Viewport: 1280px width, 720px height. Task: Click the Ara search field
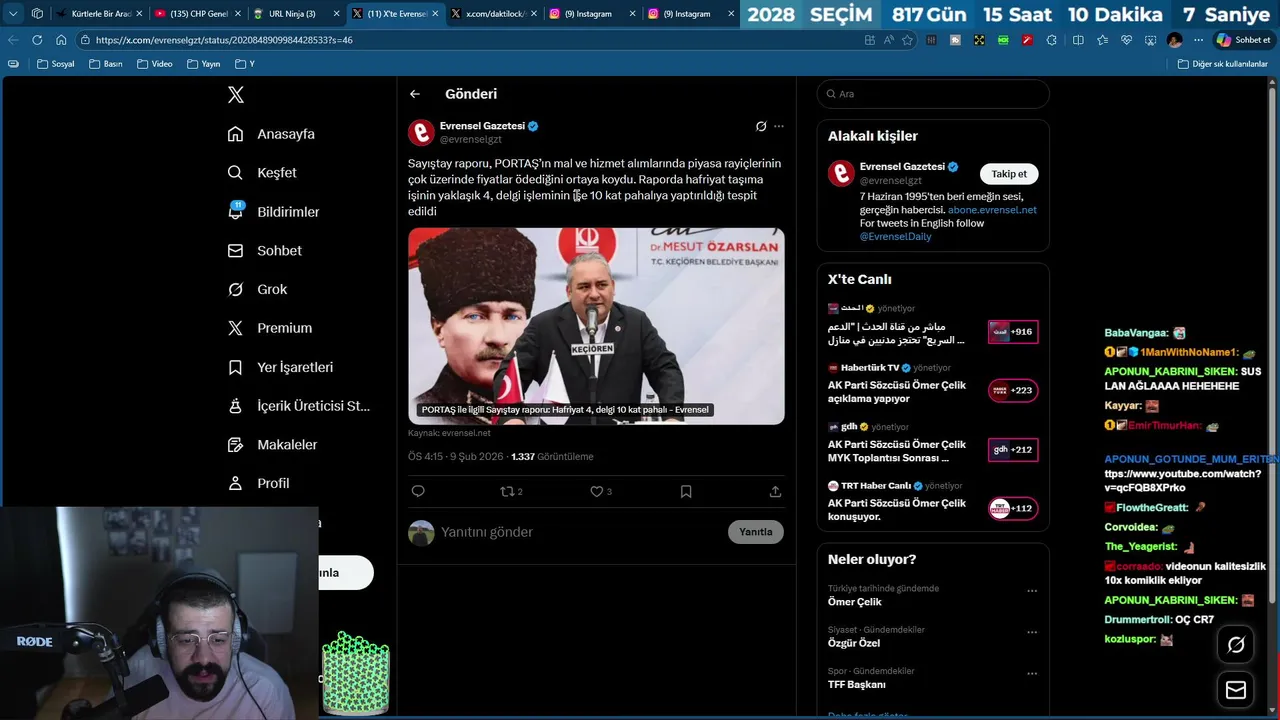[933, 94]
